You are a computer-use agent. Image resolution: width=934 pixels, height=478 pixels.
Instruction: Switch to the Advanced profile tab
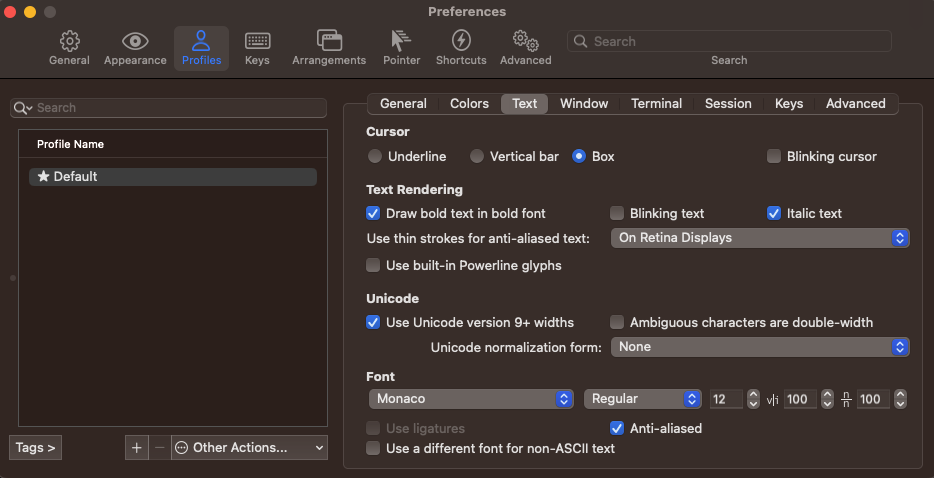point(855,104)
